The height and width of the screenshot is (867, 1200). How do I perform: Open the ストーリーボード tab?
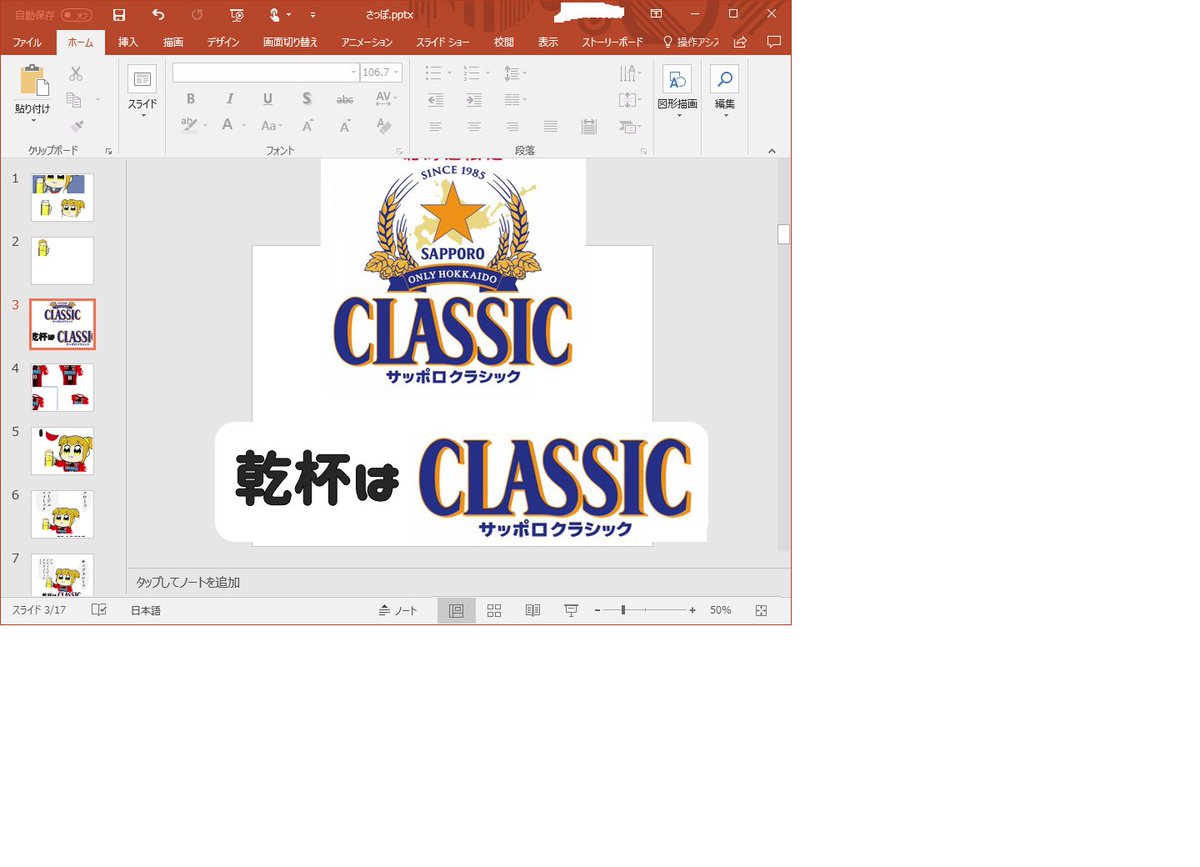click(x=612, y=42)
